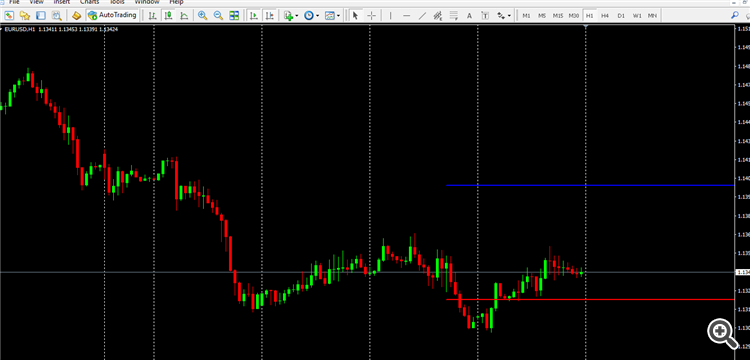Tile chart windows icon
Viewport: 750px width, 360px height.
pos(234,16)
